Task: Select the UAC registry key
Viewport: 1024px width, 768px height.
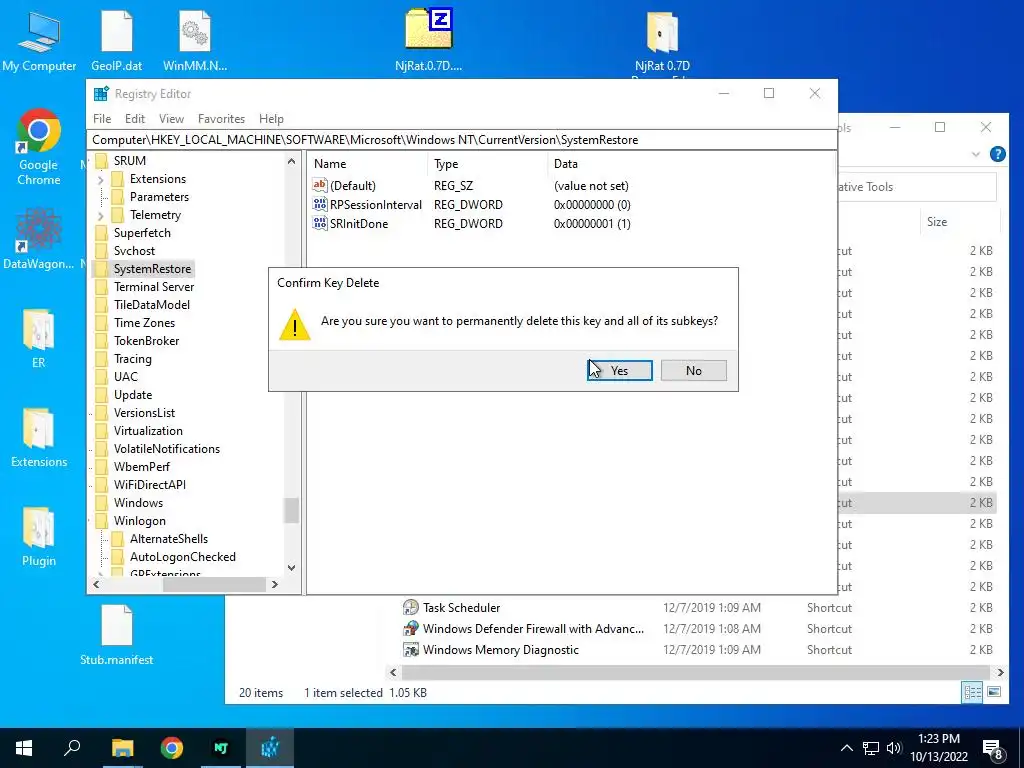Action: [x=125, y=377]
